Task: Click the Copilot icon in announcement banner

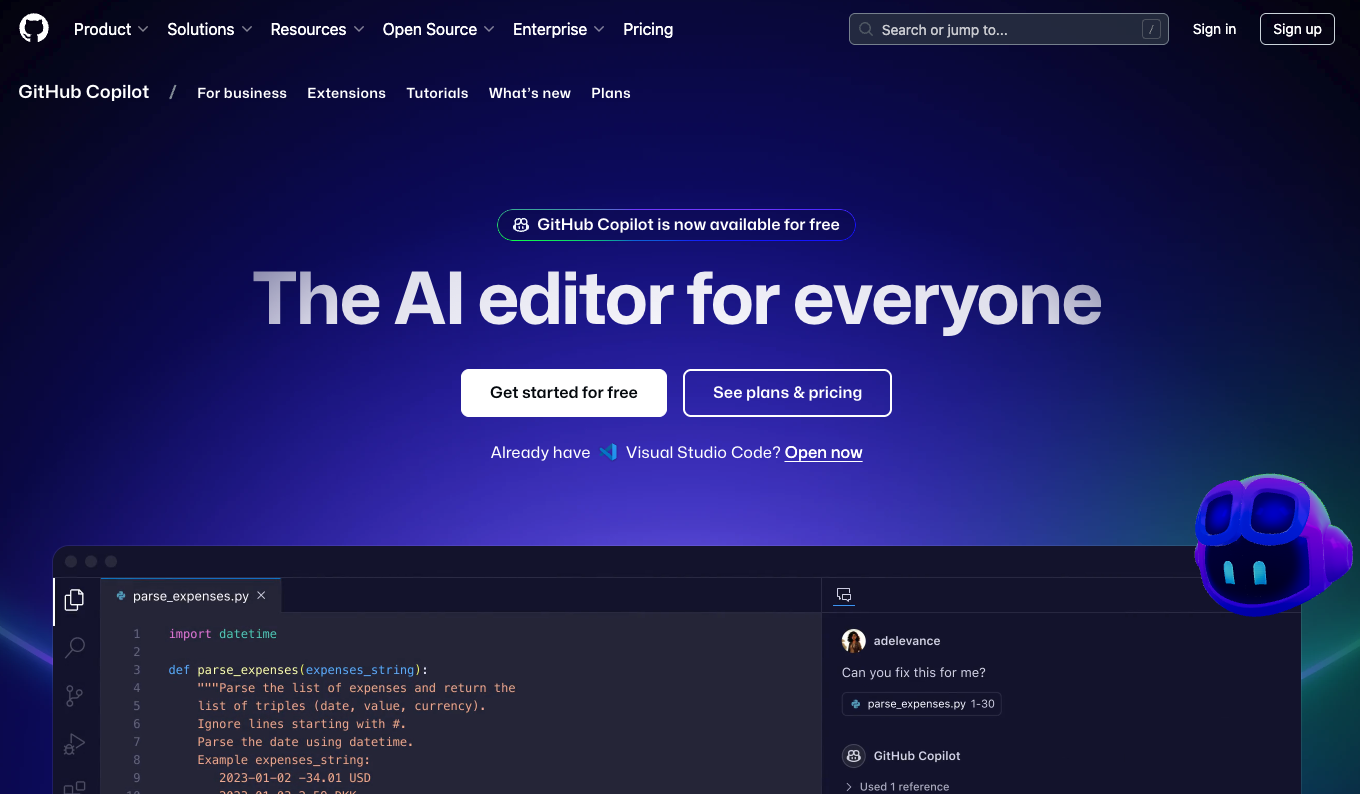Action: 521,225
